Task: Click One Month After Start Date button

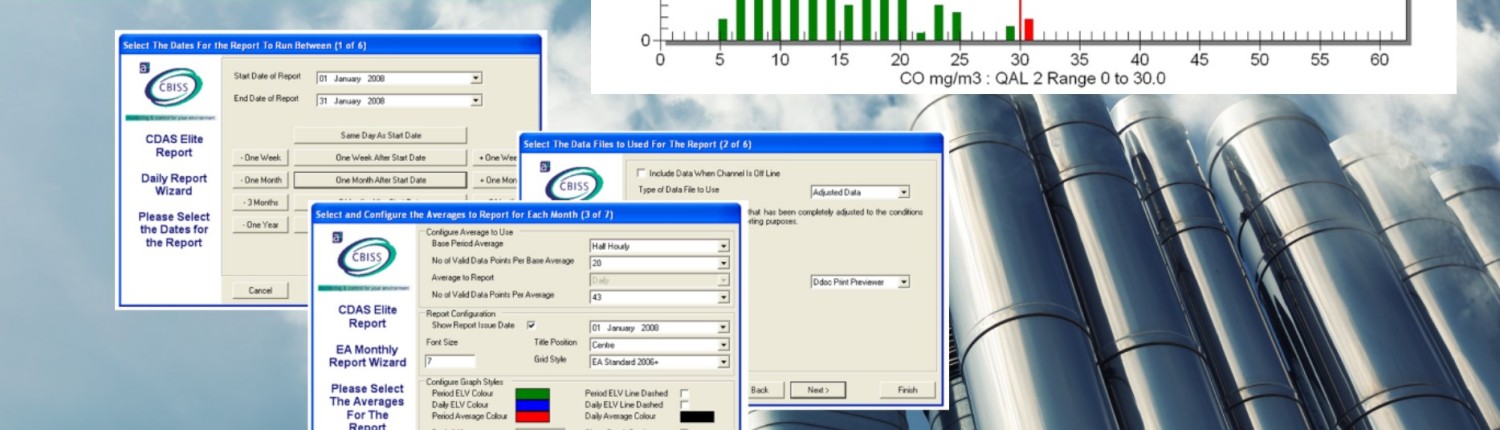Action: point(380,180)
